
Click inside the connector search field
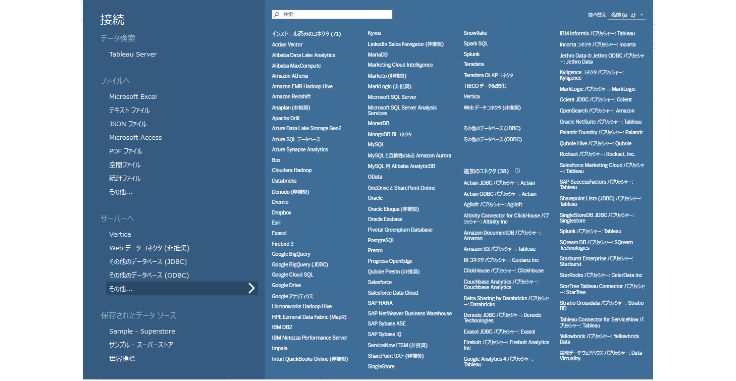(x=332, y=15)
